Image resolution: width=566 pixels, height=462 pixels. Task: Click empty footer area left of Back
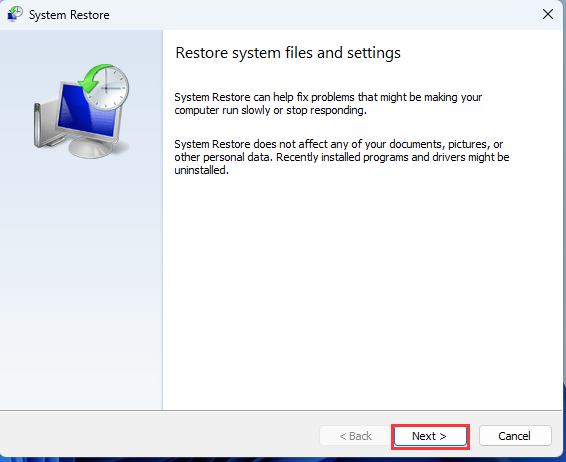pyautogui.click(x=159, y=436)
